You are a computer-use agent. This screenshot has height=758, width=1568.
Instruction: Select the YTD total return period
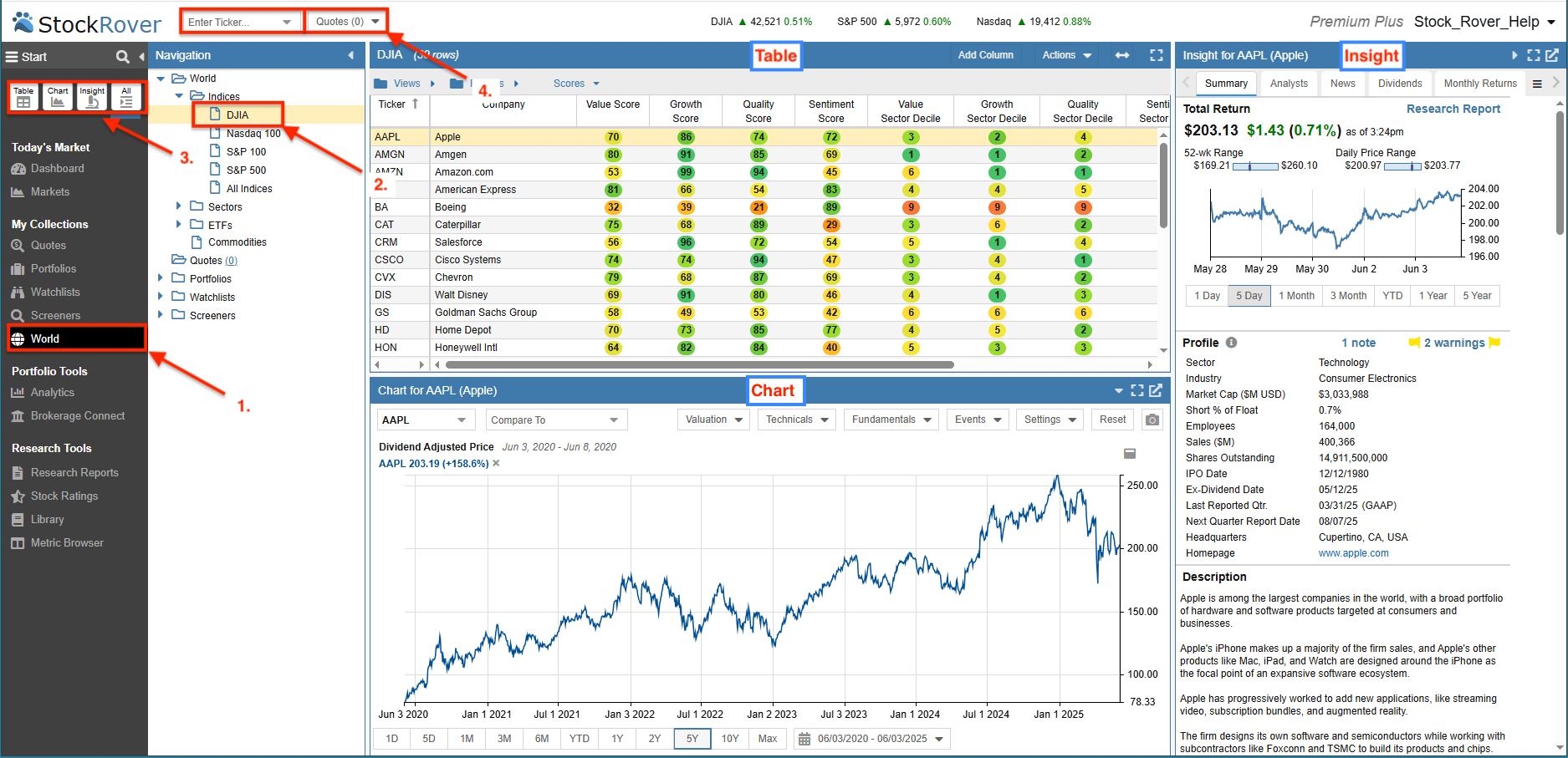pos(1392,296)
